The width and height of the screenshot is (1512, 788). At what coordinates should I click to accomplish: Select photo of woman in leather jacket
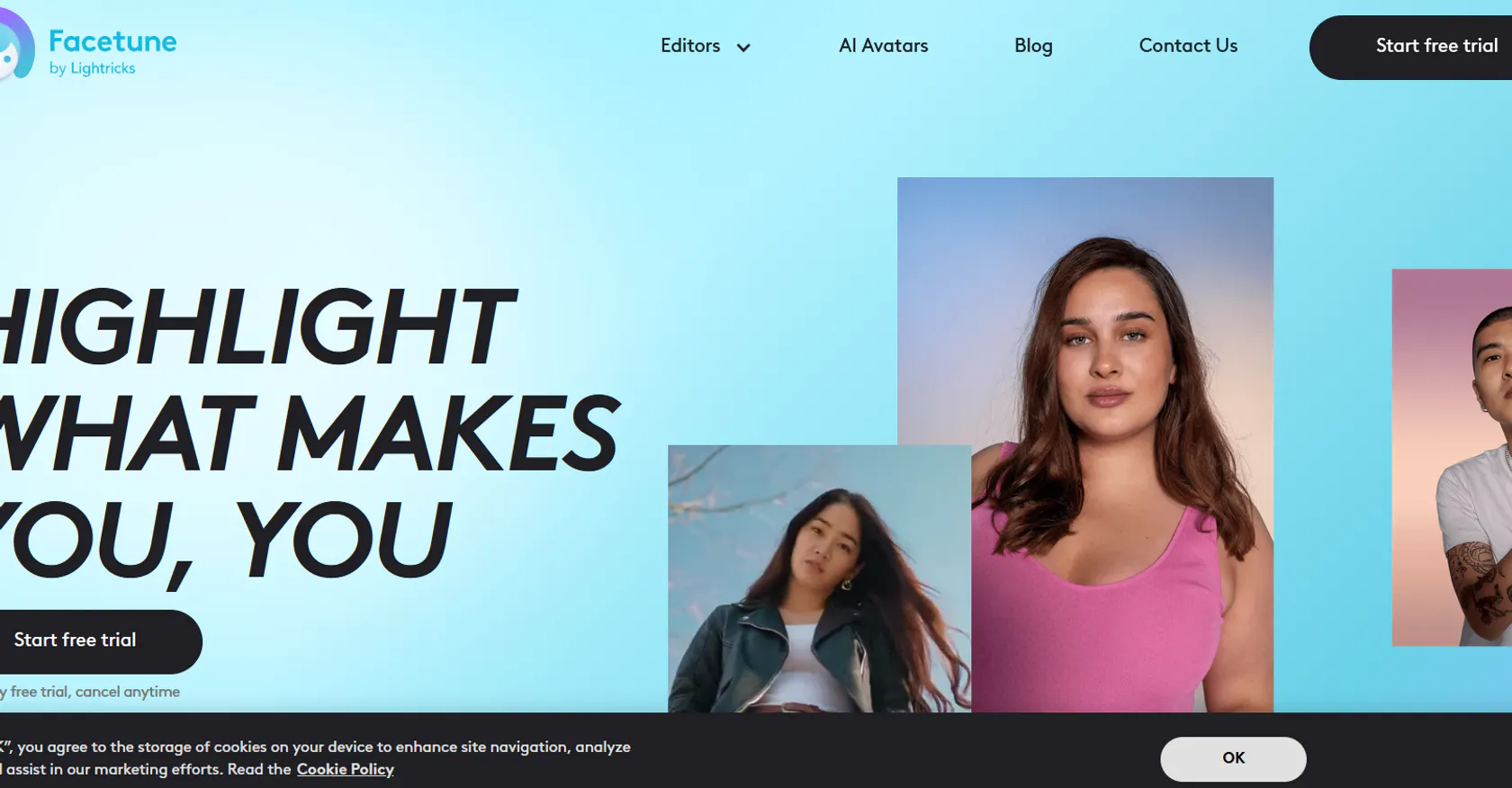pyautogui.click(x=819, y=578)
